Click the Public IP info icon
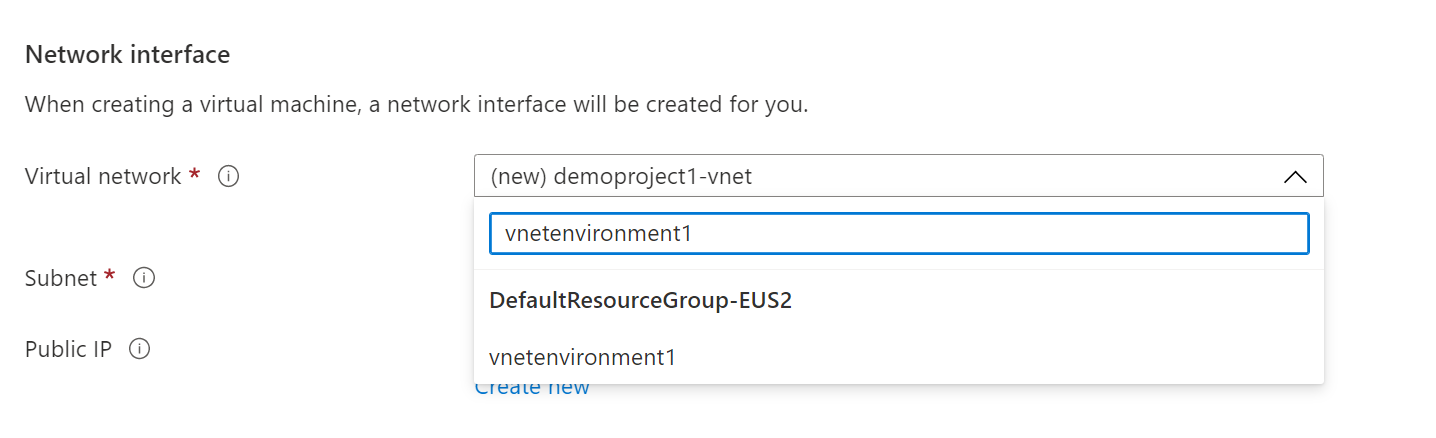The height and width of the screenshot is (438, 1436). 140,349
